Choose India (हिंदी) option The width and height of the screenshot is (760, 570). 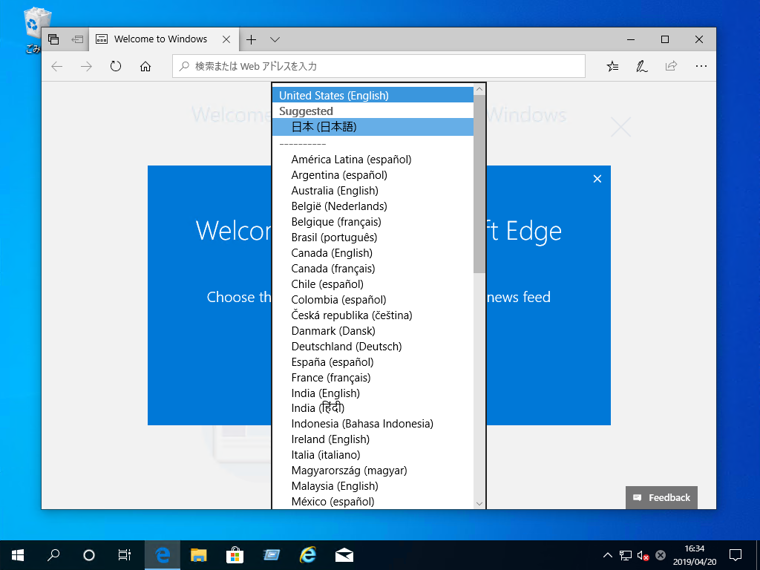(x=373, y=408)
